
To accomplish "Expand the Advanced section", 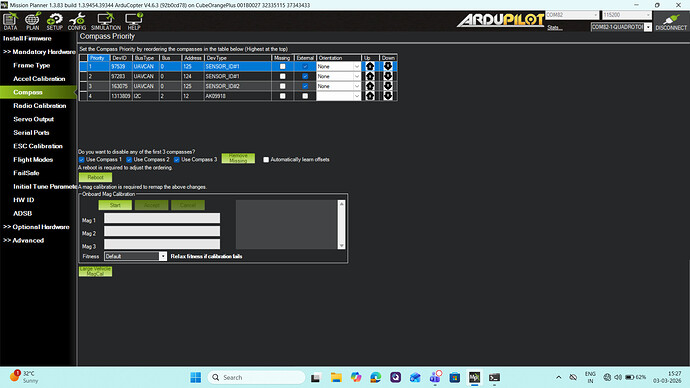I will [x=24, y=241].
